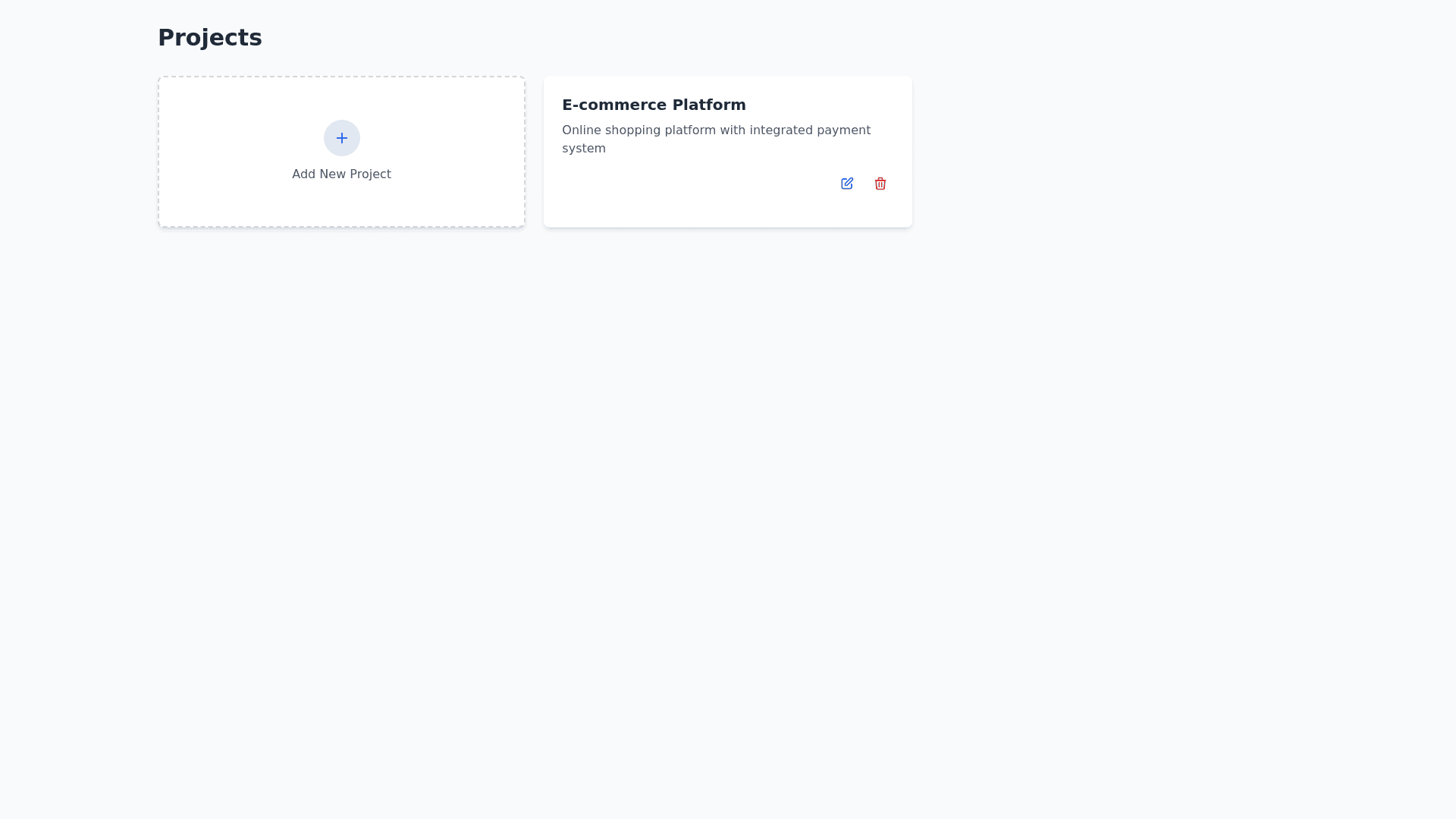Viewport: 1456px width, 819px height.
Task: Click the word 'system' in description
Action: pos(583,149)
